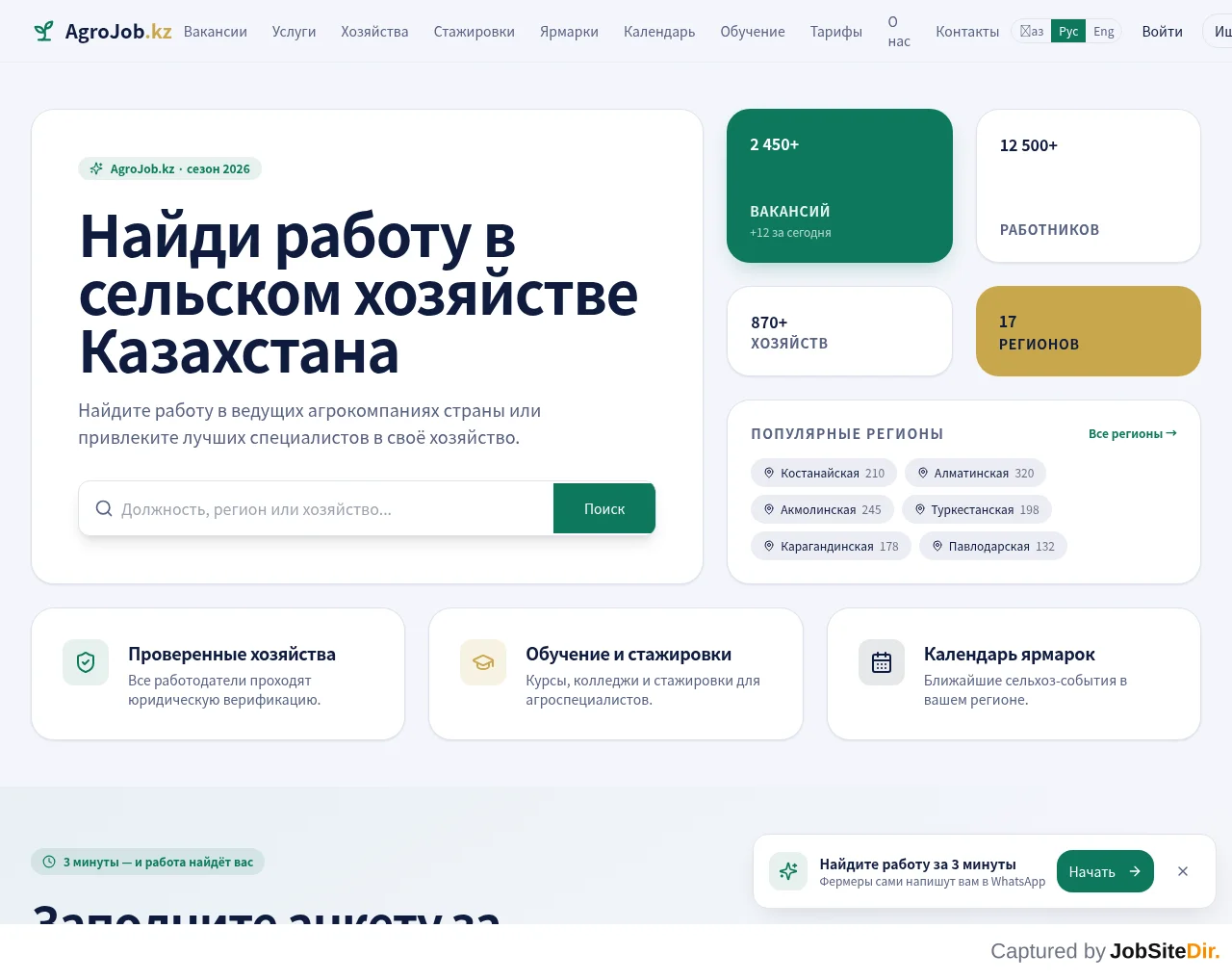This screenshot has height=980, width=1232.
Task: Select the 'Костанайская 210' region chip
Action: (x=824, y=473)
